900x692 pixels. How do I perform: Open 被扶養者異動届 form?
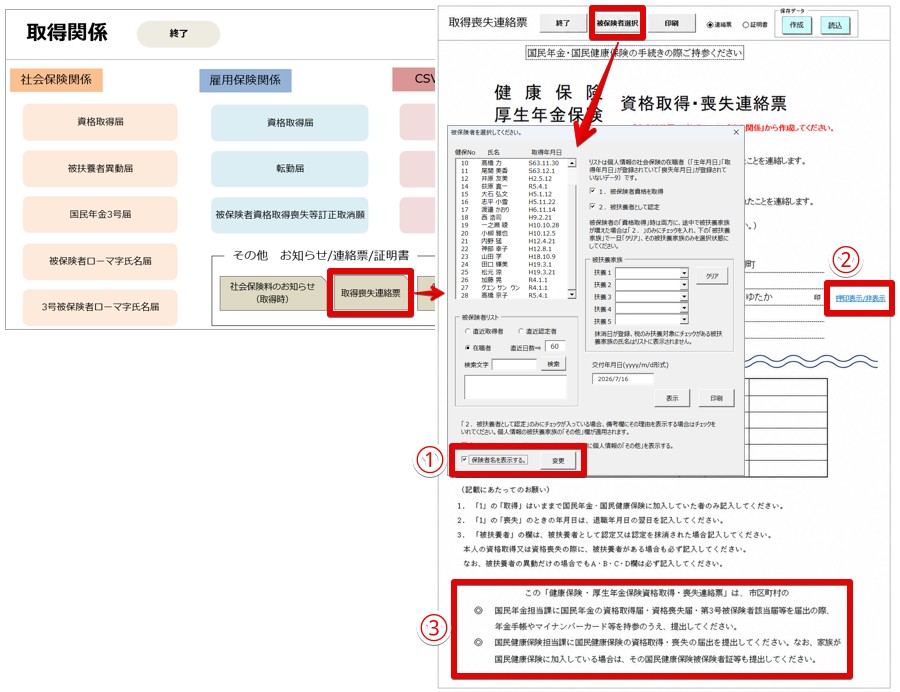100,168
